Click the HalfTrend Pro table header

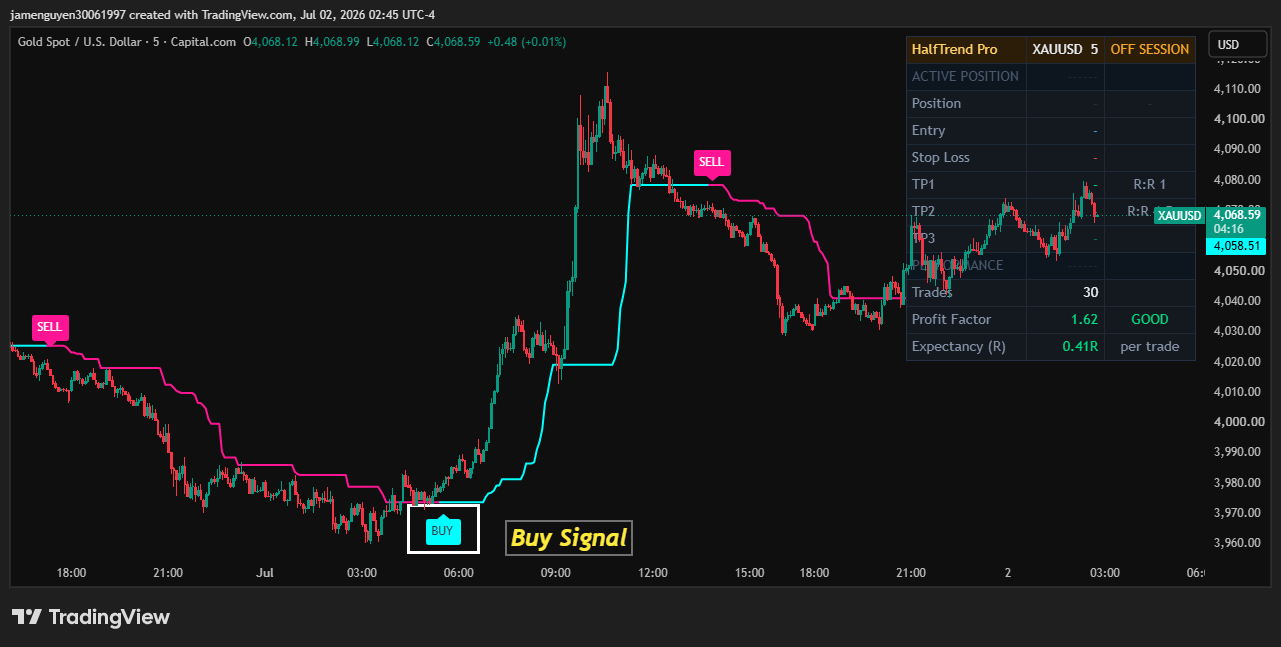[x=966, y=49]
